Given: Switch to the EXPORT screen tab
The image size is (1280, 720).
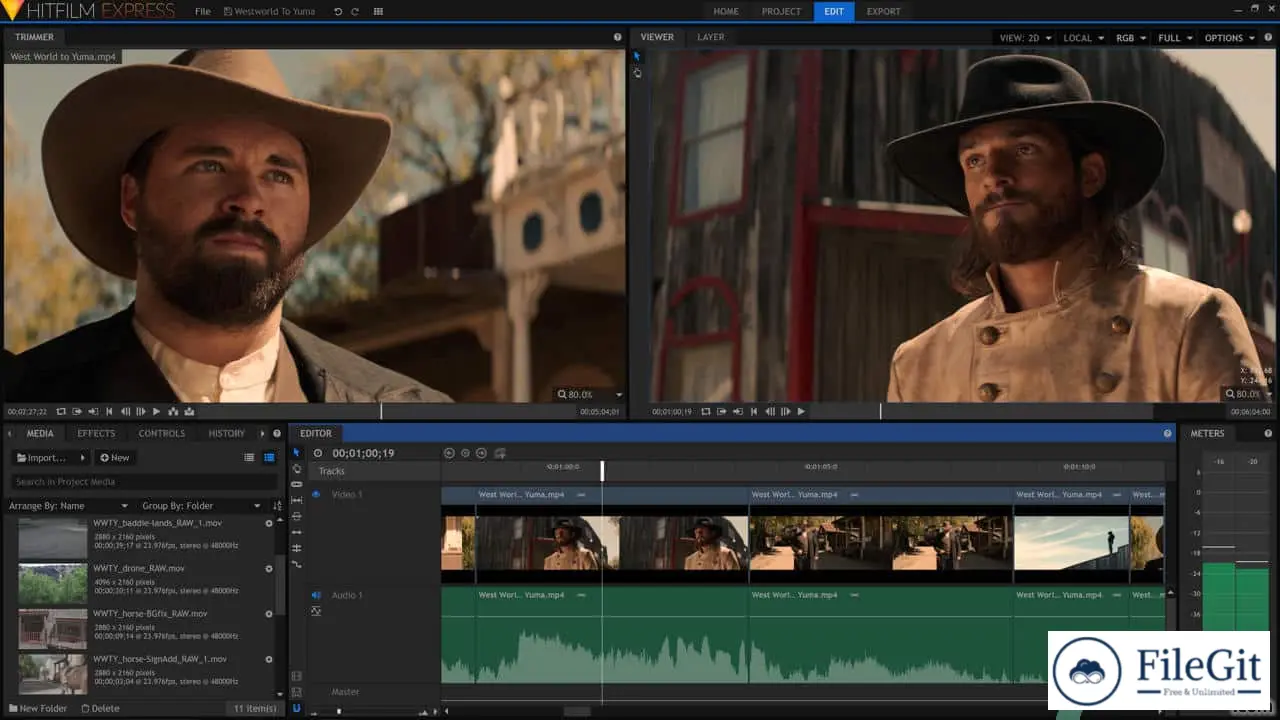Looking at the screenshot, I should [883, 11].
